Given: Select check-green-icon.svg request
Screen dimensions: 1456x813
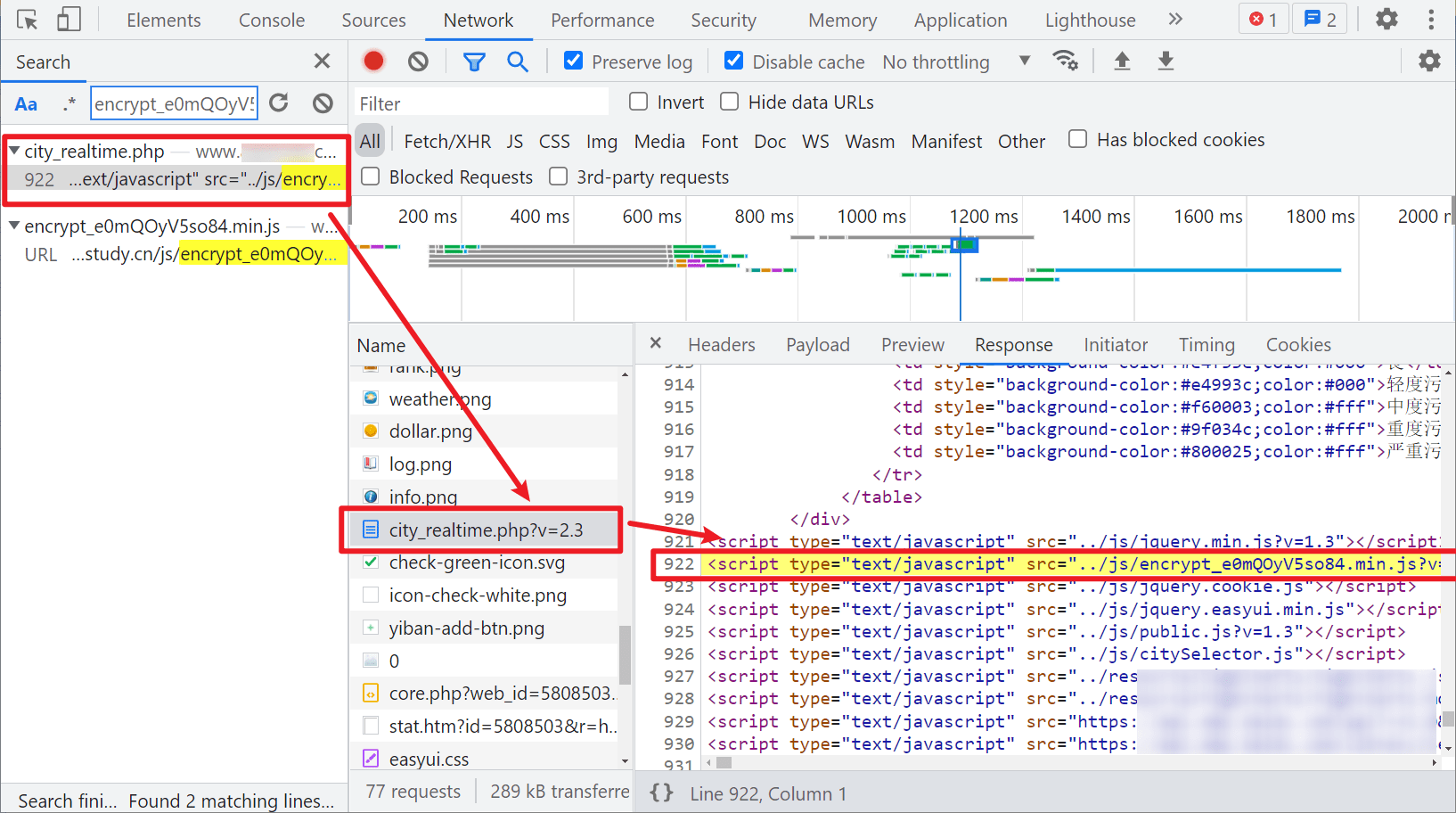Looking at the screenshot, I should pyautogui.click(x=484, y=563).
